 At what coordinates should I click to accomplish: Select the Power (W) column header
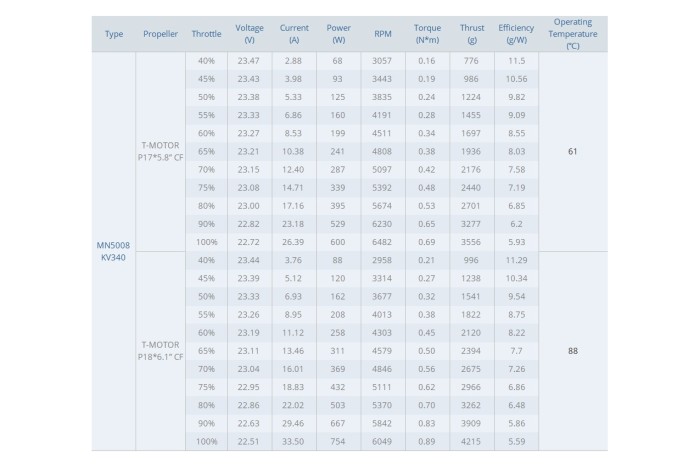coord(338,34)
